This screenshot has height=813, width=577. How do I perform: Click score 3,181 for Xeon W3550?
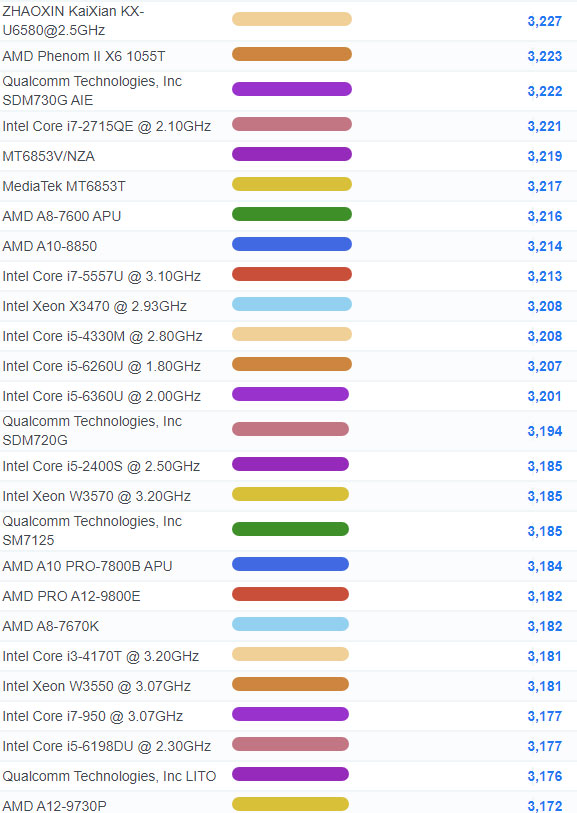tap(545, 686)
